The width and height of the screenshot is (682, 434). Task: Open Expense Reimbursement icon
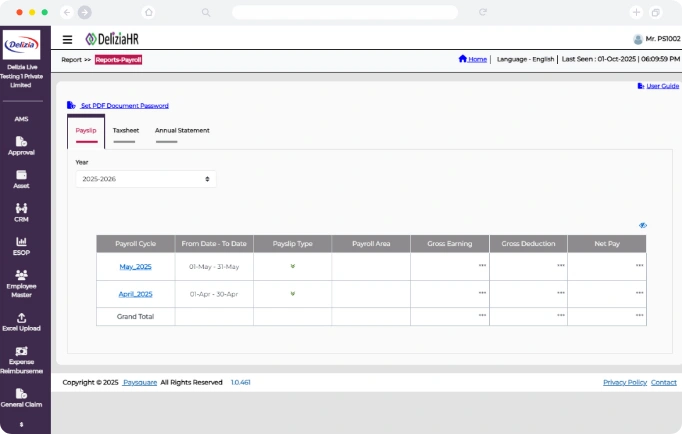21,351
